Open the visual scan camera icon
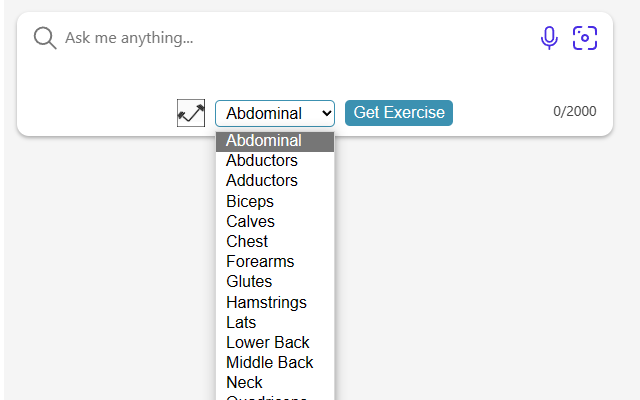 [585, 38]
